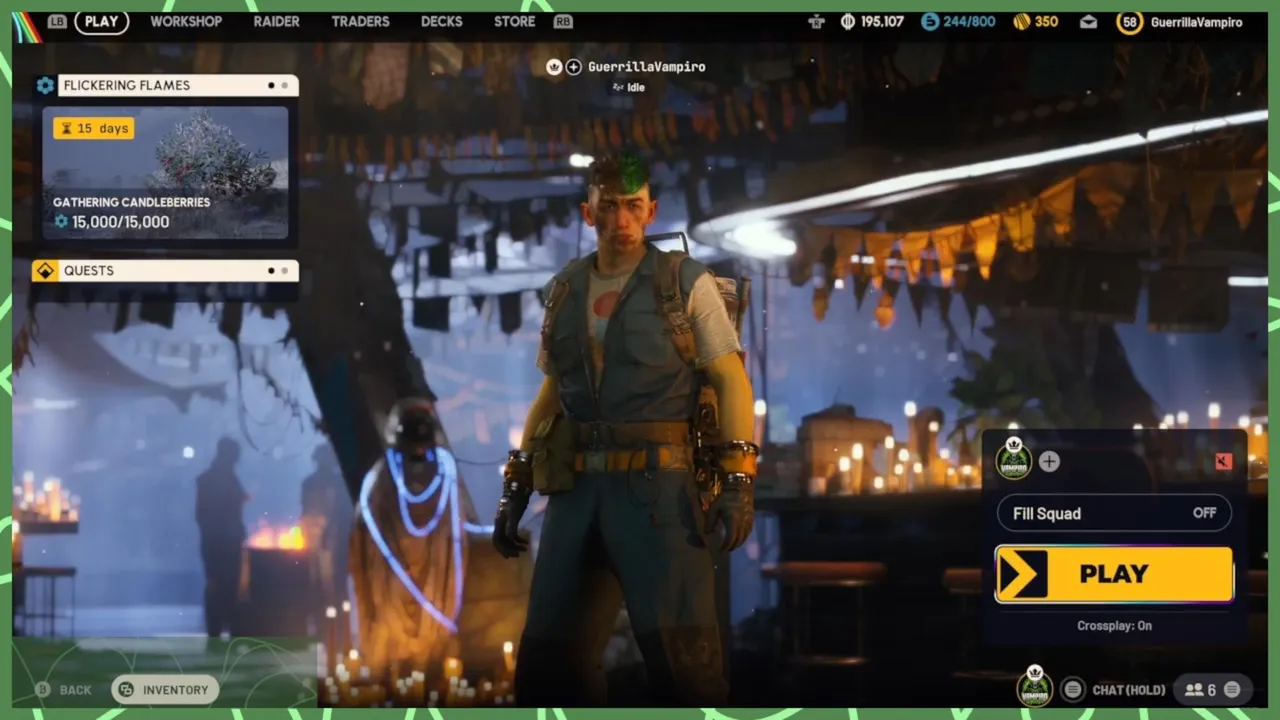Click the 15 days timer badge
This screenshot has height=720, width=1280.
coord(94,128)
